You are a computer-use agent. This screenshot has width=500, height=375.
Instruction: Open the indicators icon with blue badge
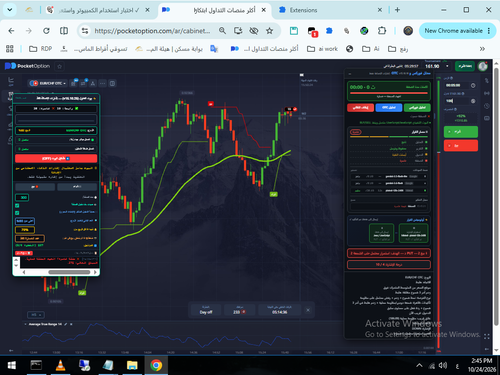pos(83,83)
